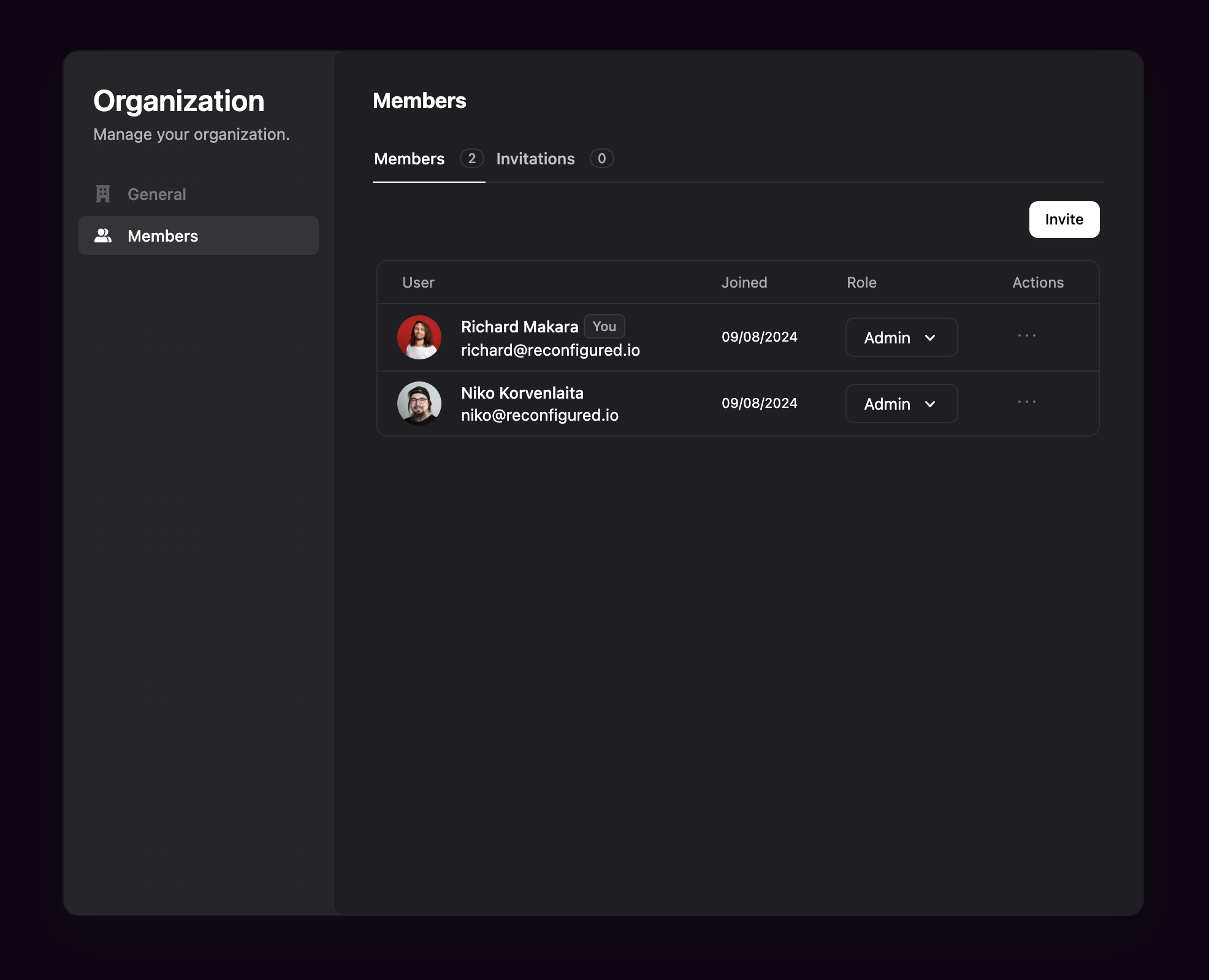1209x980 pixels.
Task: Open actions menu for Niko Korvenlaita
Action: click(1026, 402)
